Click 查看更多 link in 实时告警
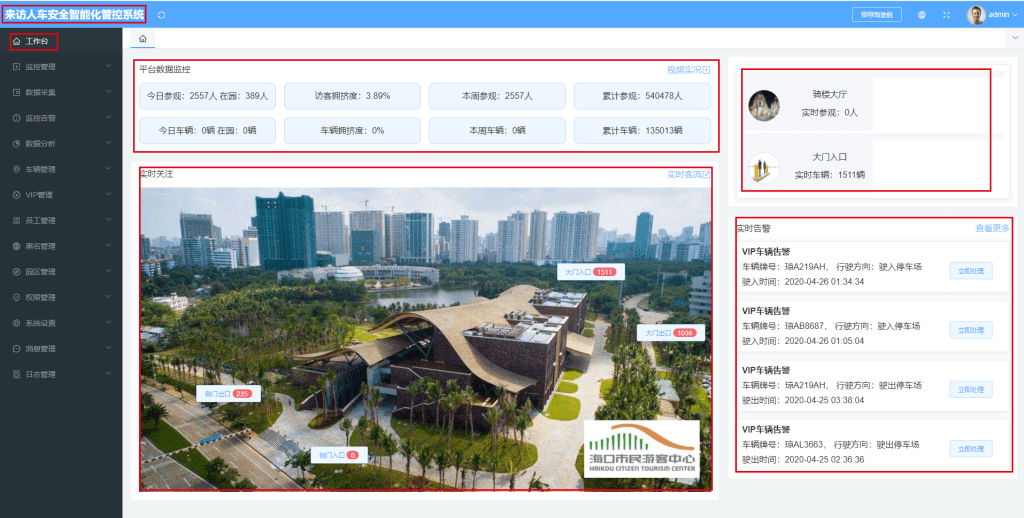Image resolution: width=1024 pixels, height=518 pixels. tap(992, 228)
